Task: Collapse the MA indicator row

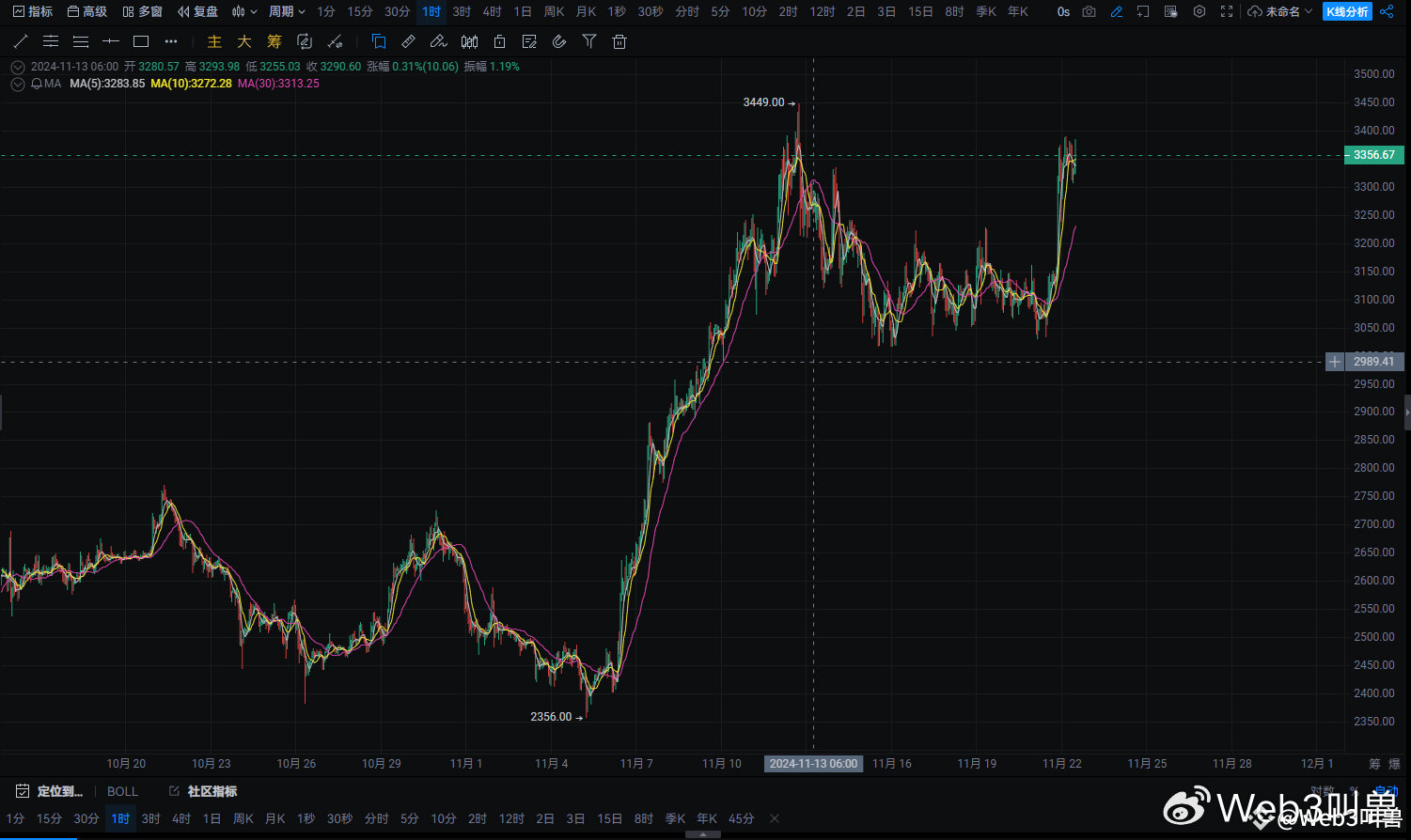Action: point(18,84)
